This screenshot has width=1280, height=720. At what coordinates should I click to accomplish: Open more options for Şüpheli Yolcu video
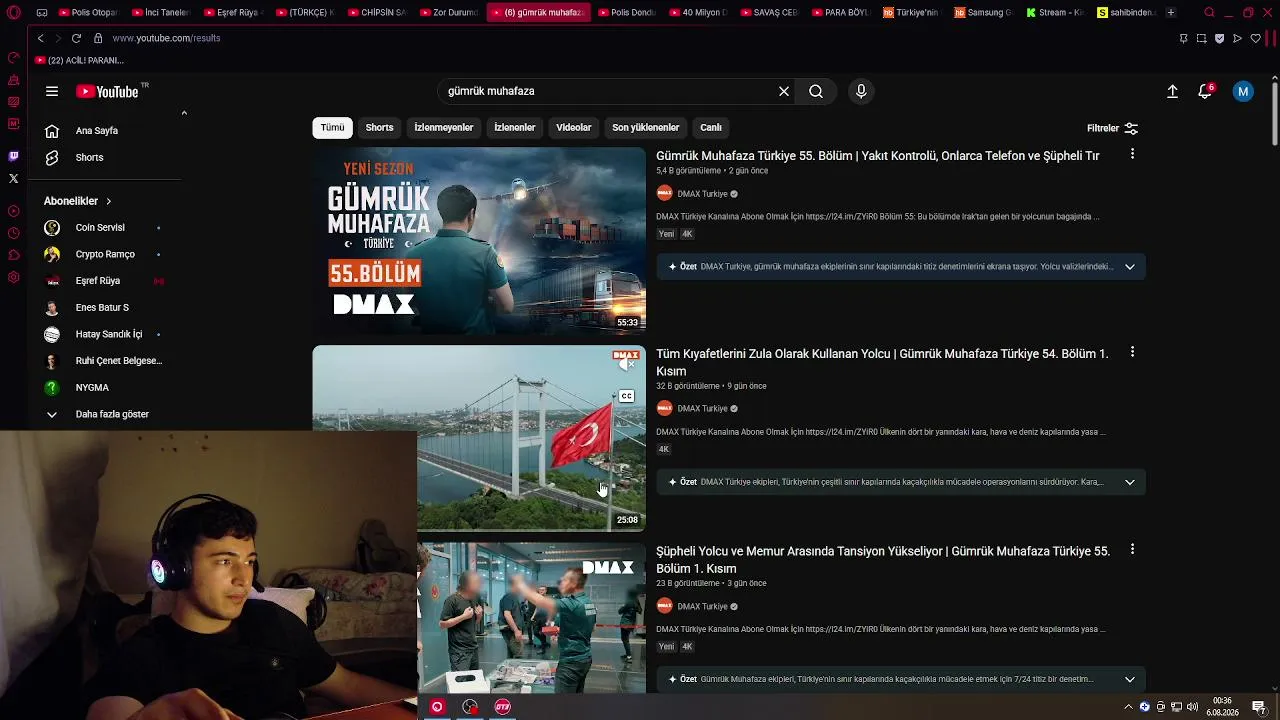click(1132, 549)
